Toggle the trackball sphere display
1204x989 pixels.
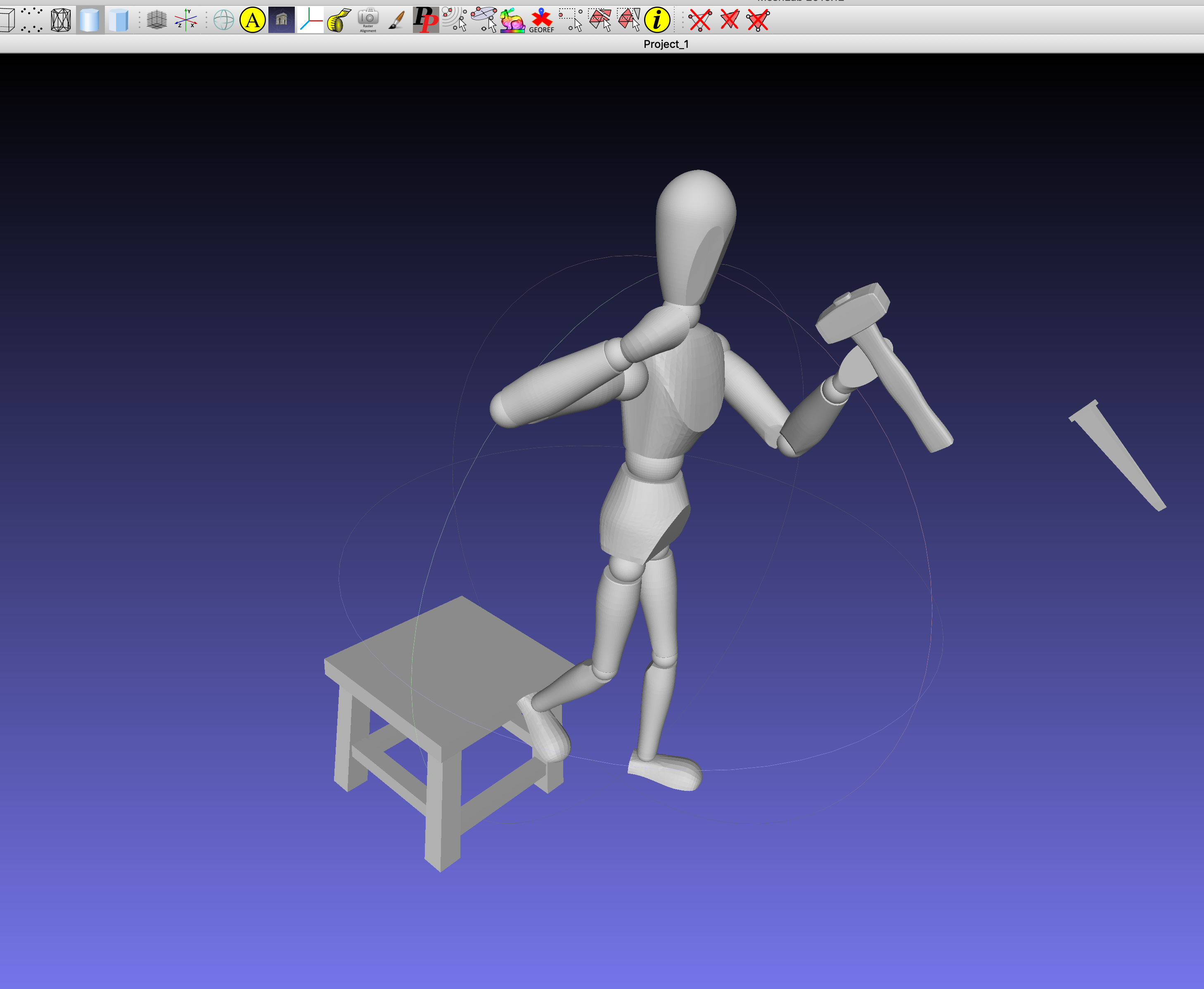(223, 20)
